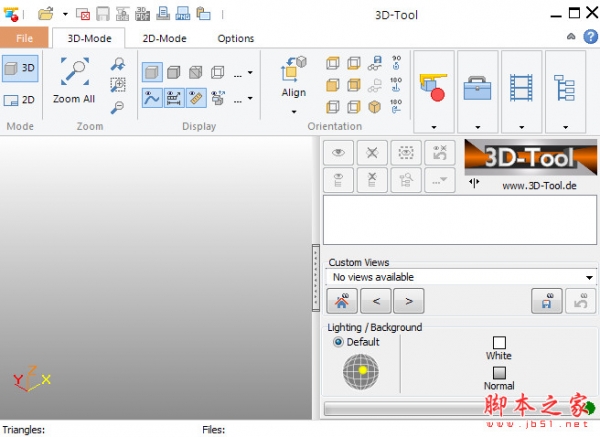Pick the White background swatch

coord(499,342)
